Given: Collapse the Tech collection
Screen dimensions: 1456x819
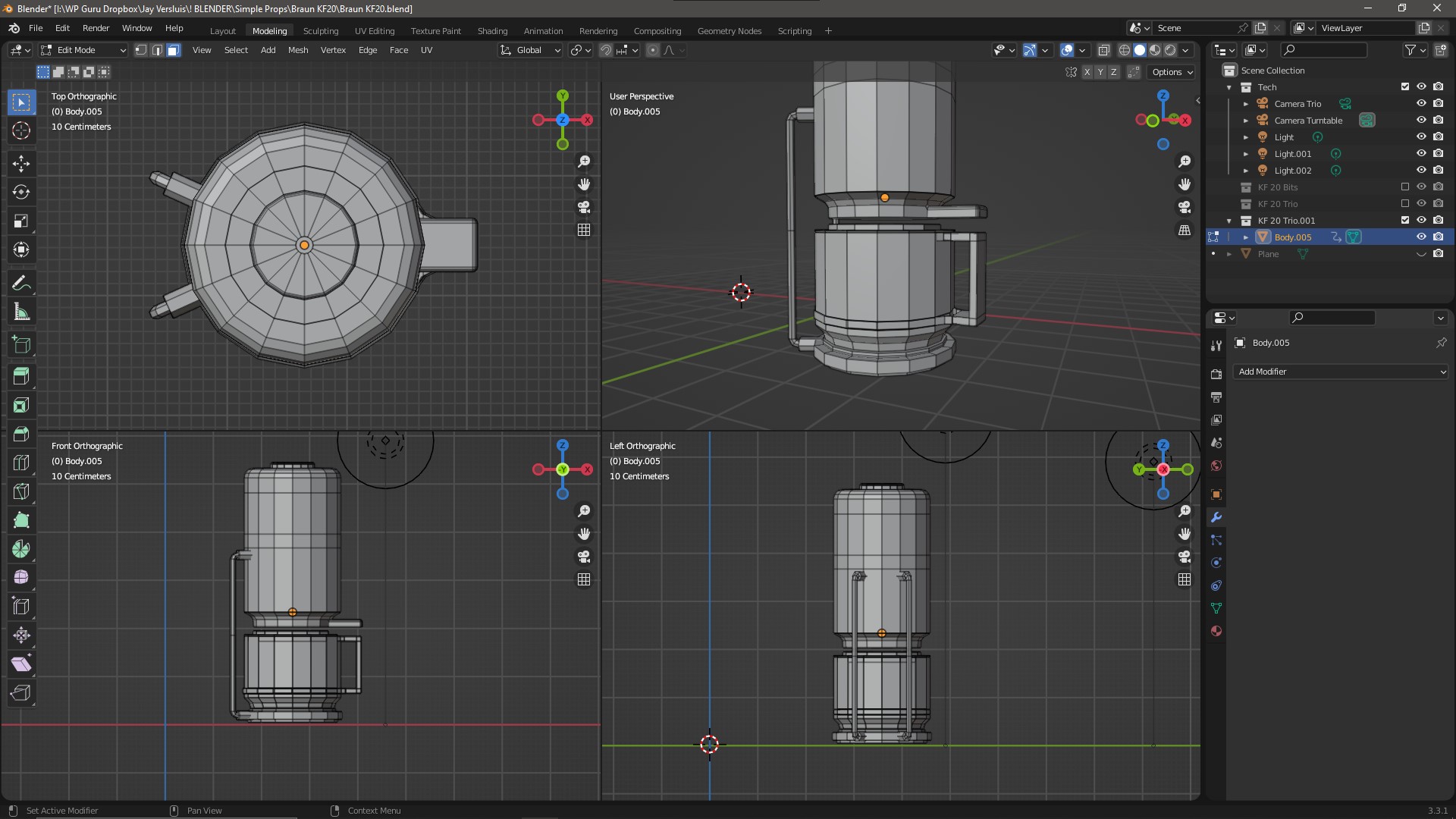Looking at the screenshot, I should pyautogui.click(x=1229, y=86).
